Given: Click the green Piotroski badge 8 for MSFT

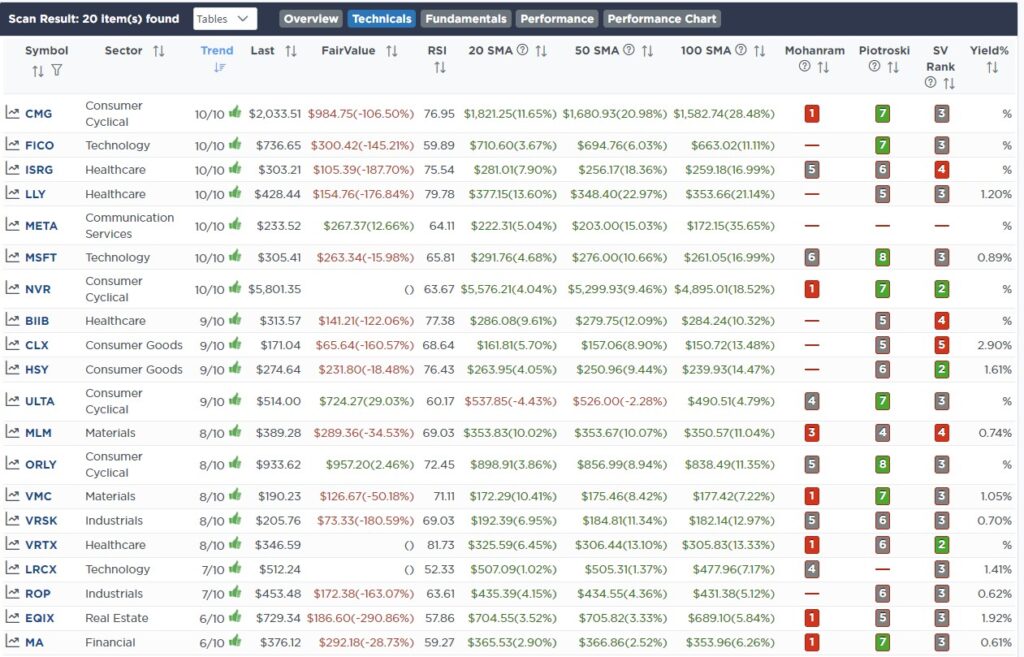Looking at the screenshot, I should 882,257.
